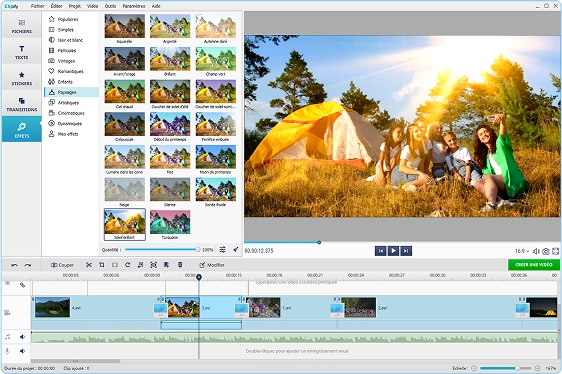
Task: Play the video preview
Action: pyautogui.click(x=393, y=251)
